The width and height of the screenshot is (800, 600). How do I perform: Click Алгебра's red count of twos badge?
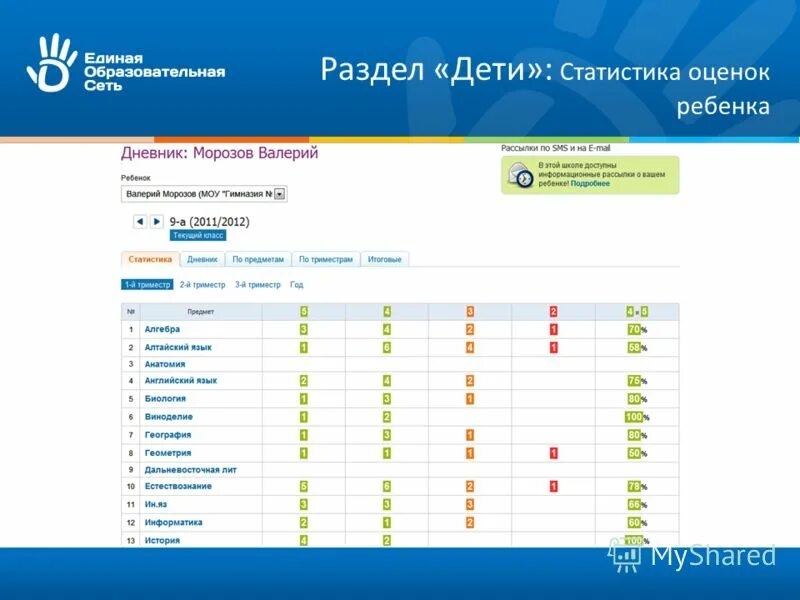[x=554, y=330]
